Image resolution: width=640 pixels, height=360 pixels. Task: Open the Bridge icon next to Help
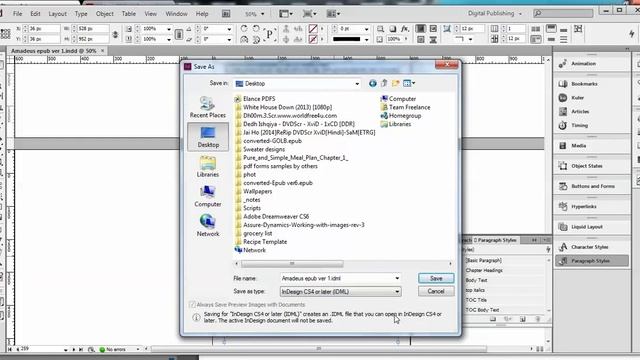[226, 13]
